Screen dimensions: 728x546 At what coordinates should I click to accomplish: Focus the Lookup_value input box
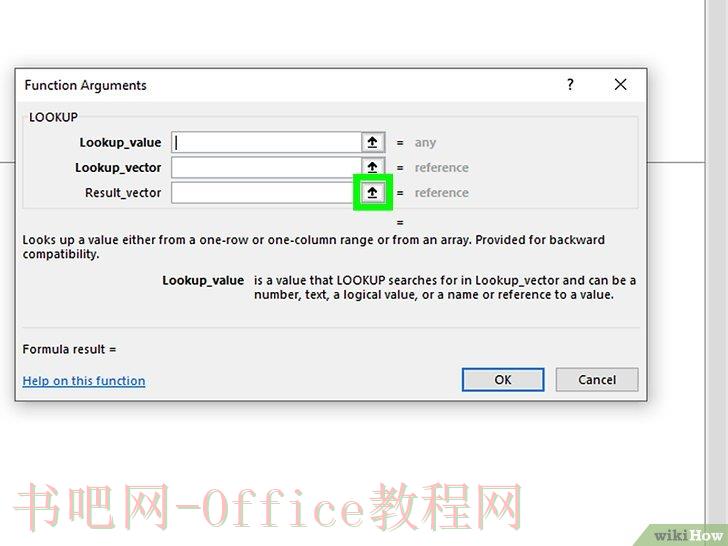tap(266, 143)
